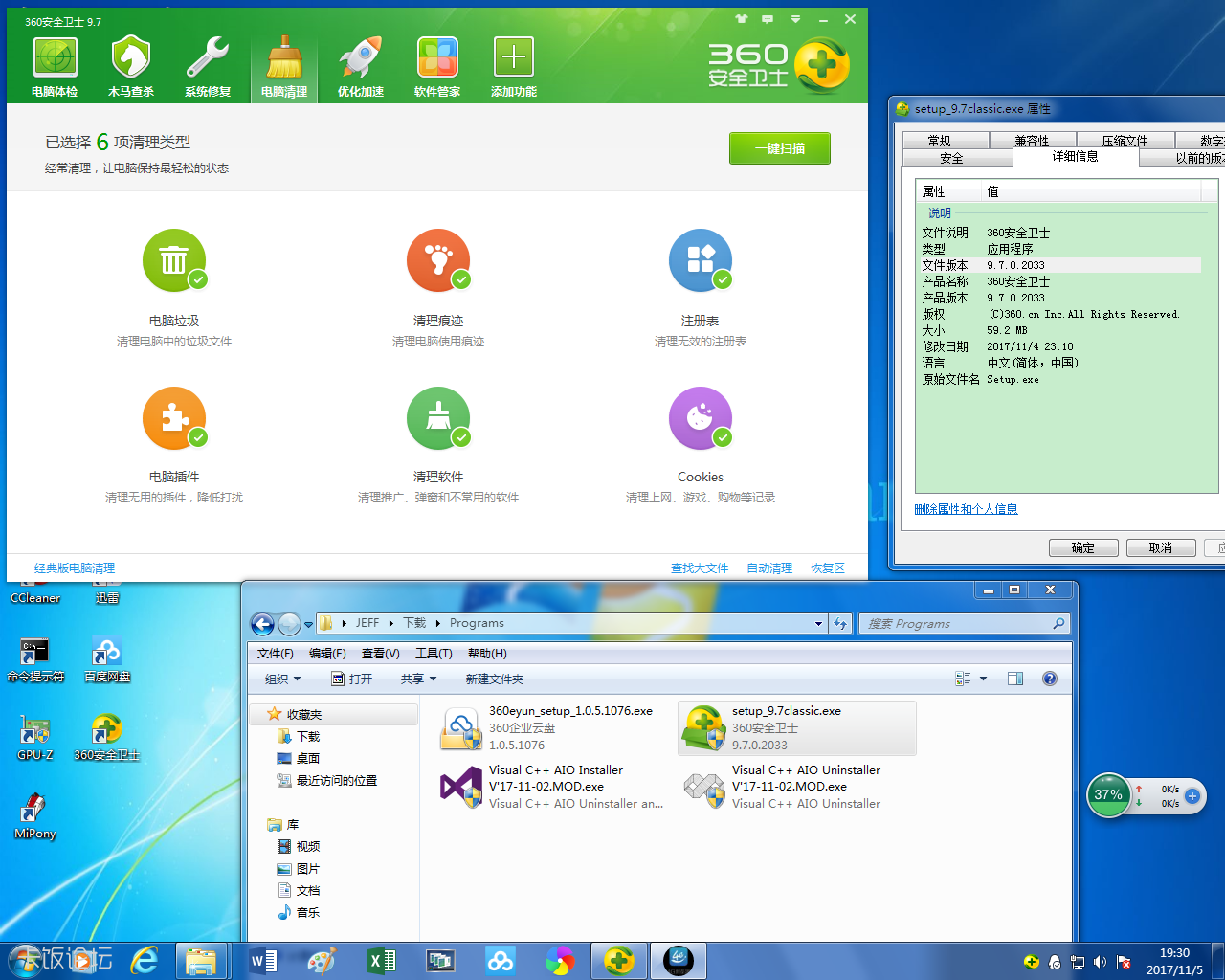Viewport: 1225px width, 980px height.
Task: Cancel properties dialog with 取消
Action: coord(1161,547)
